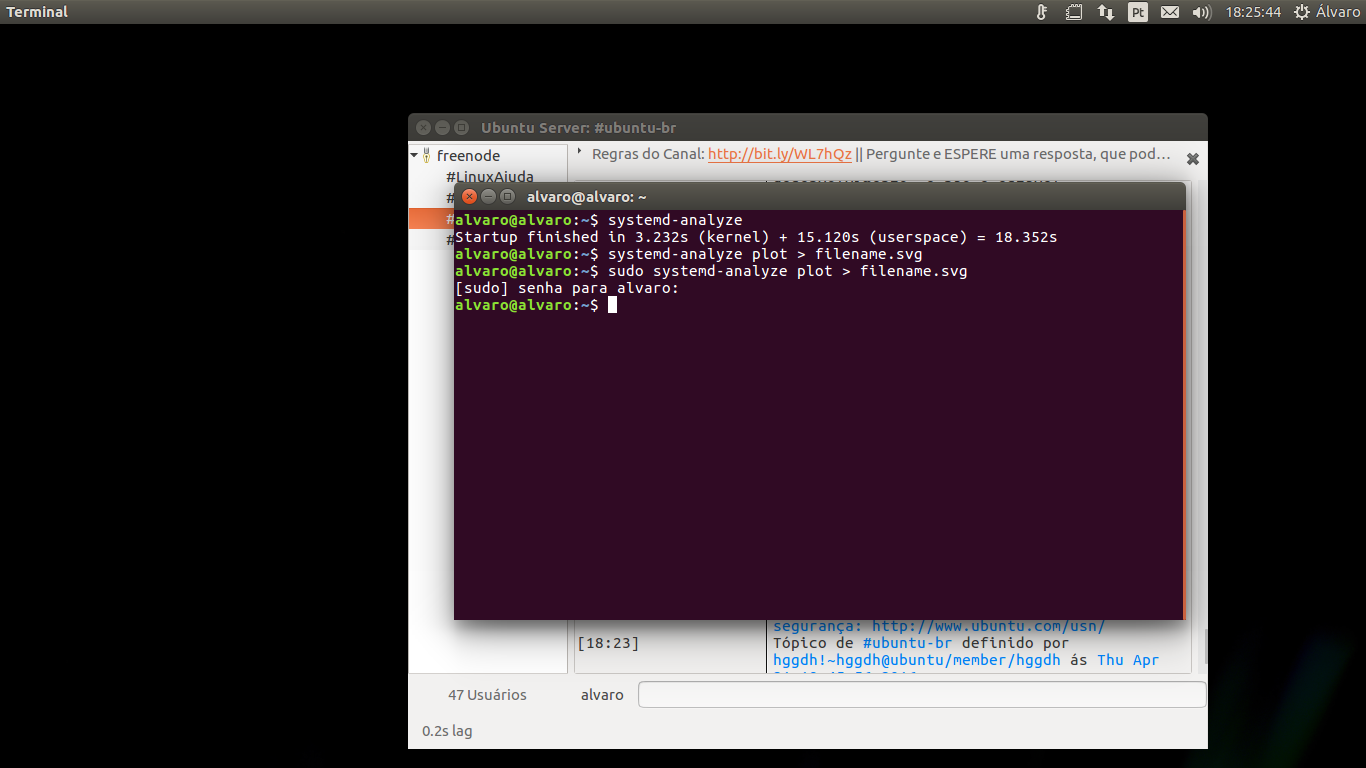Click the sudo systemd-analyze plot command line
Image resolution: width=1366 pixels, height=768 pixels.
(x=711, y=271)
